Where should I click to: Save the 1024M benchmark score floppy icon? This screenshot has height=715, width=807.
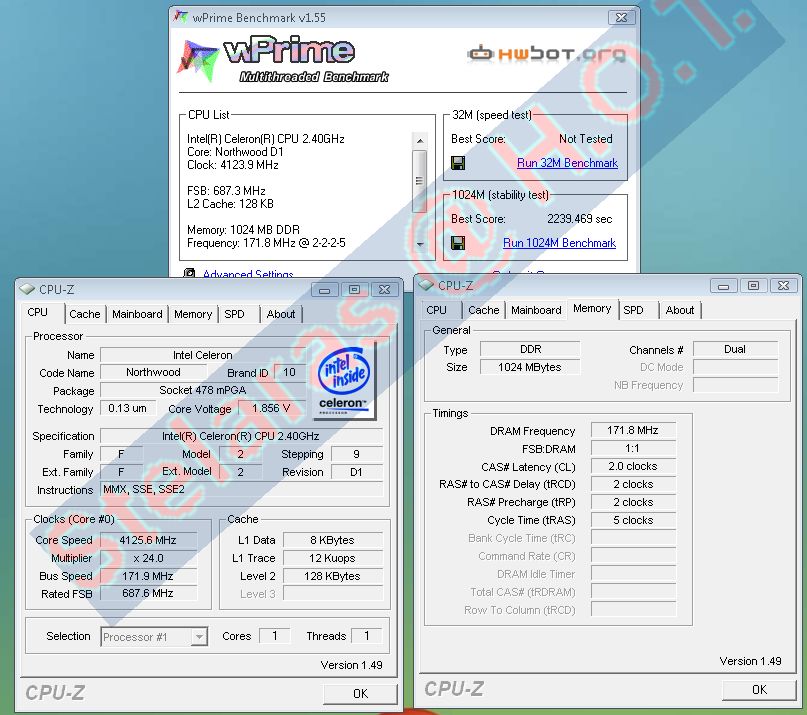click(x=458, y=243)
